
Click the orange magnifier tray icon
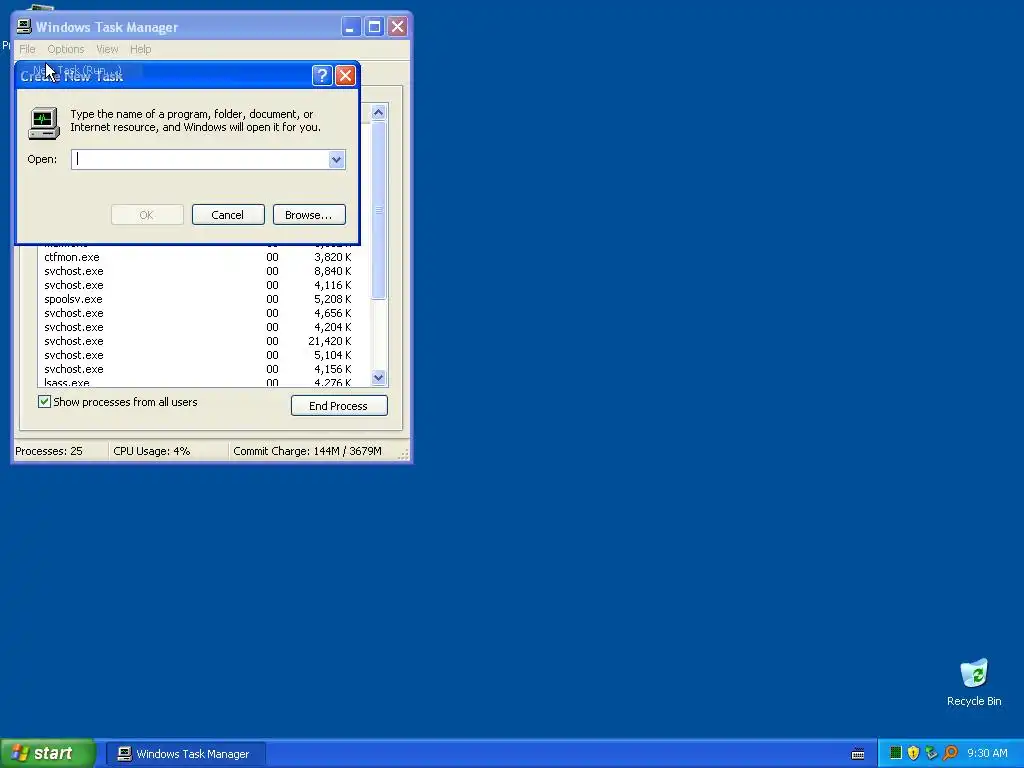(x=950, y=753)
